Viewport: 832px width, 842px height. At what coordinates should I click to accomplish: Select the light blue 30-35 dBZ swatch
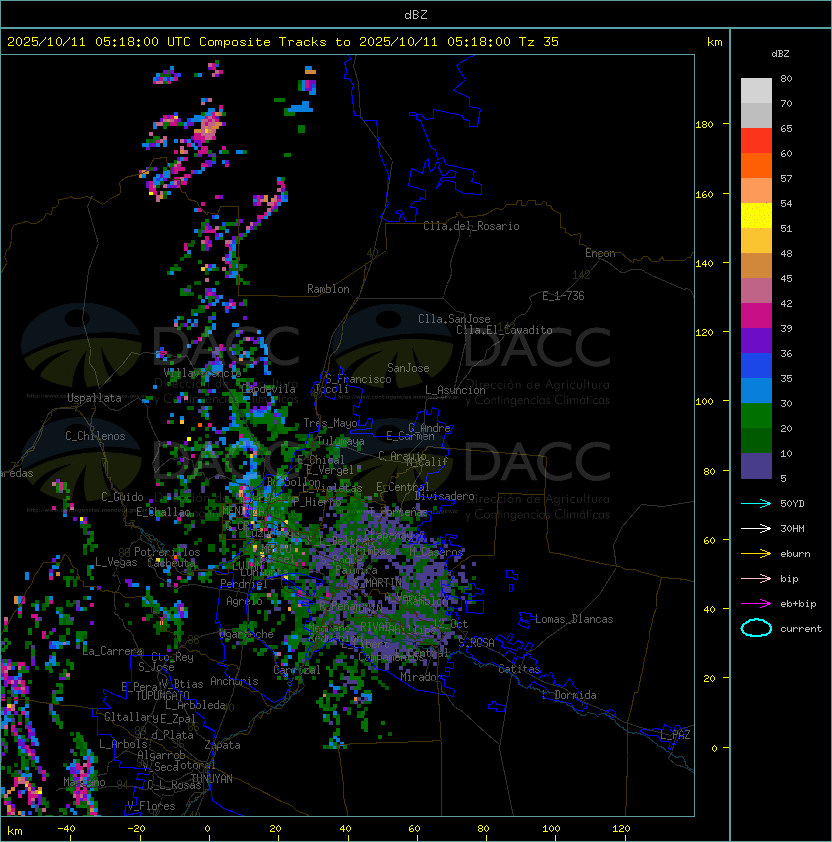756,391
